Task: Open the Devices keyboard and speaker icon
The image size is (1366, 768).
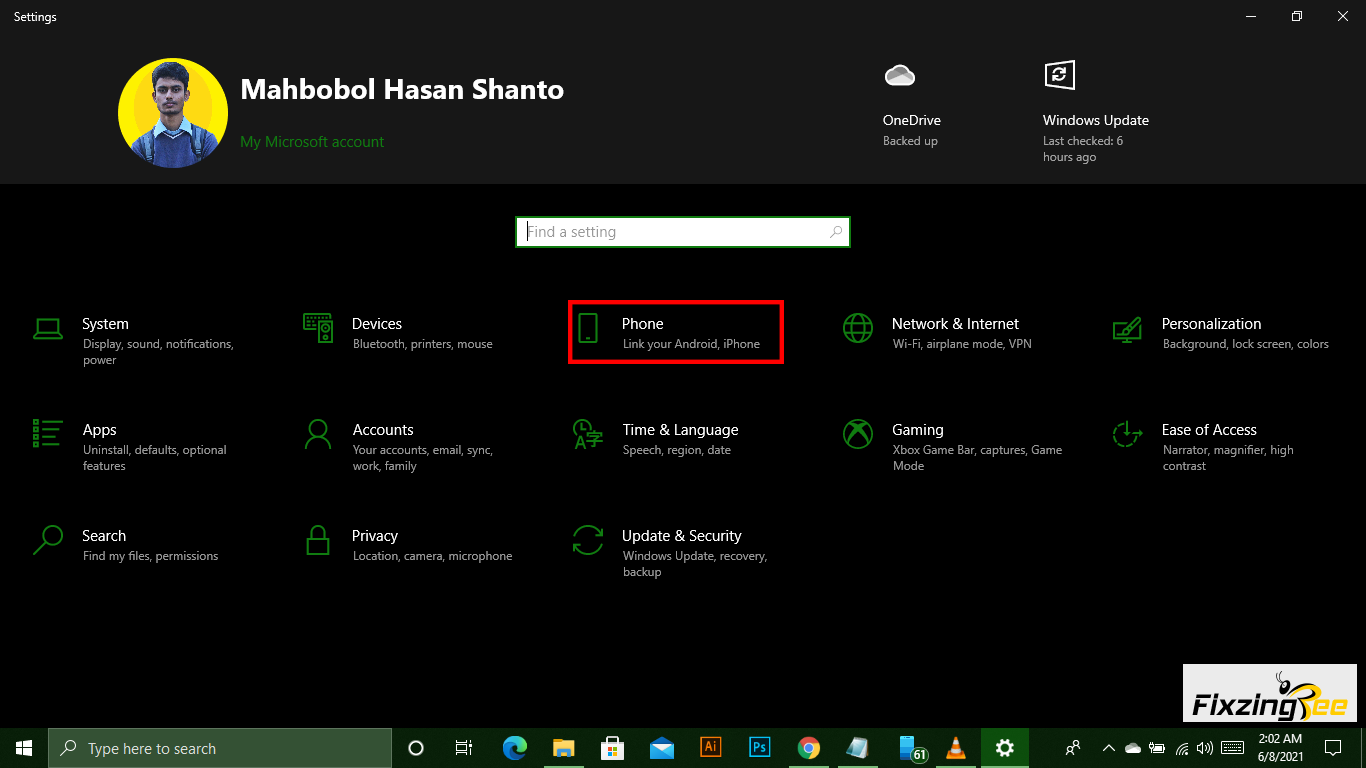Action: (x=318, y=327)
